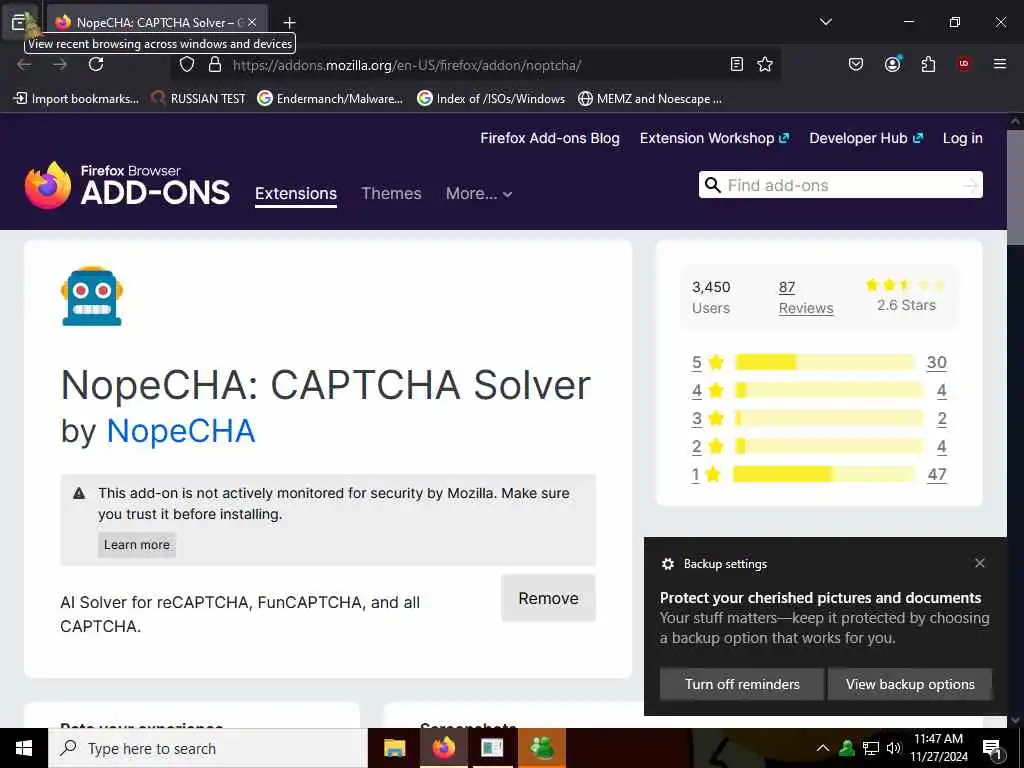Screen dimensions: 1024x768
Task: Filter reviews by 2 stars
Action: (708, 447)
